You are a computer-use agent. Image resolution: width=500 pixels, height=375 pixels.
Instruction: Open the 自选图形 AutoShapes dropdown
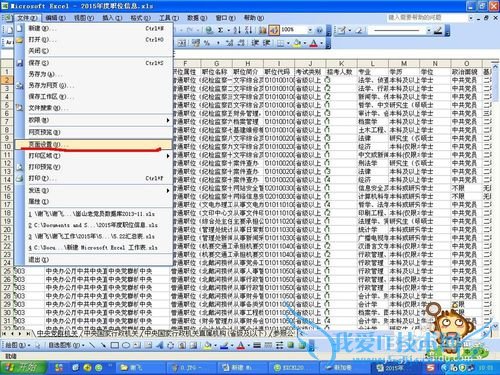click(67, 345)
